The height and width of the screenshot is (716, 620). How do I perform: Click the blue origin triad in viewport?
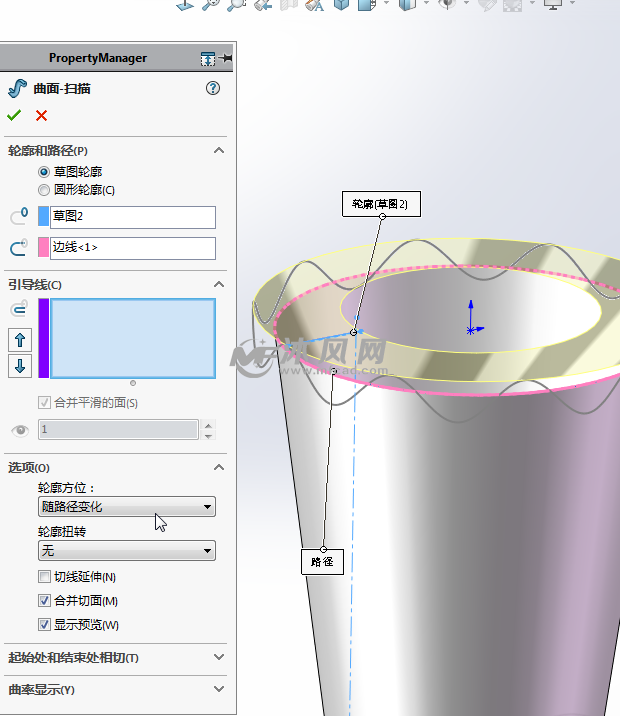click(473, 318)
